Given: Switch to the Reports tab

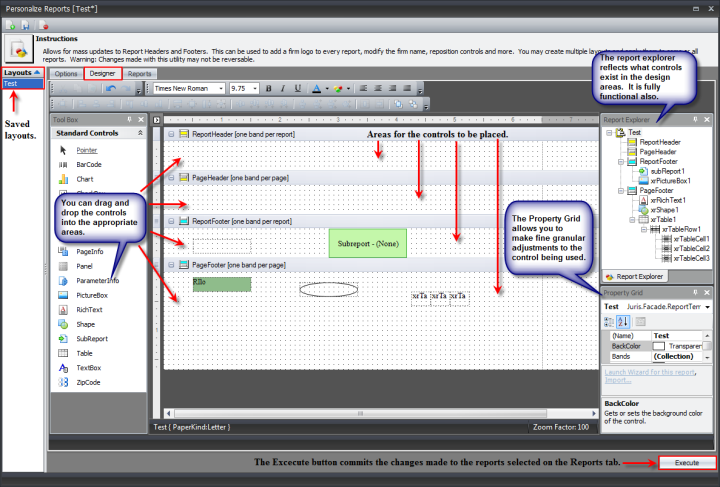Looking at the screenshot, I should click(140, 74).
